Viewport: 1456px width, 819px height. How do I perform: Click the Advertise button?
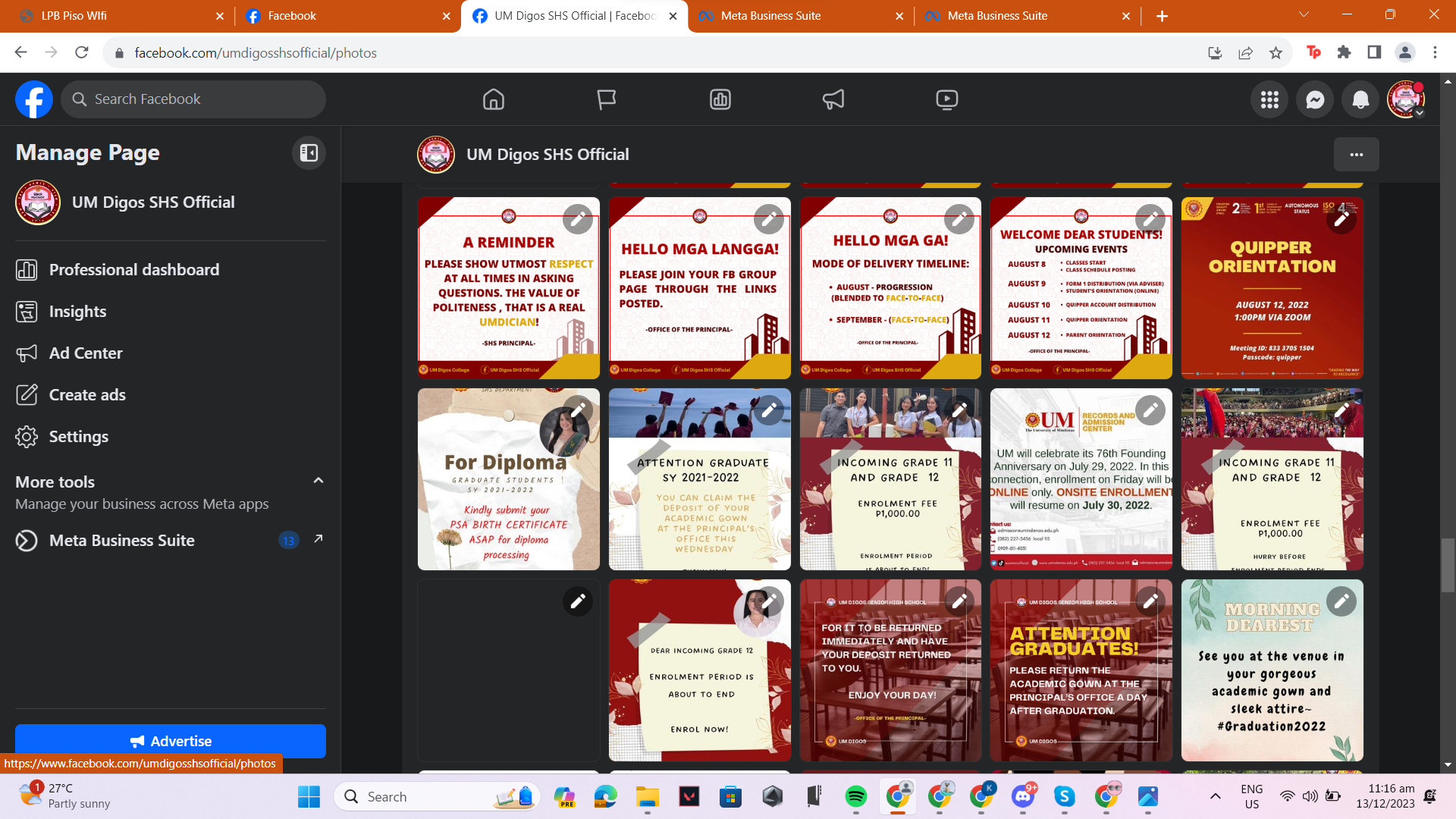point(171,741)
